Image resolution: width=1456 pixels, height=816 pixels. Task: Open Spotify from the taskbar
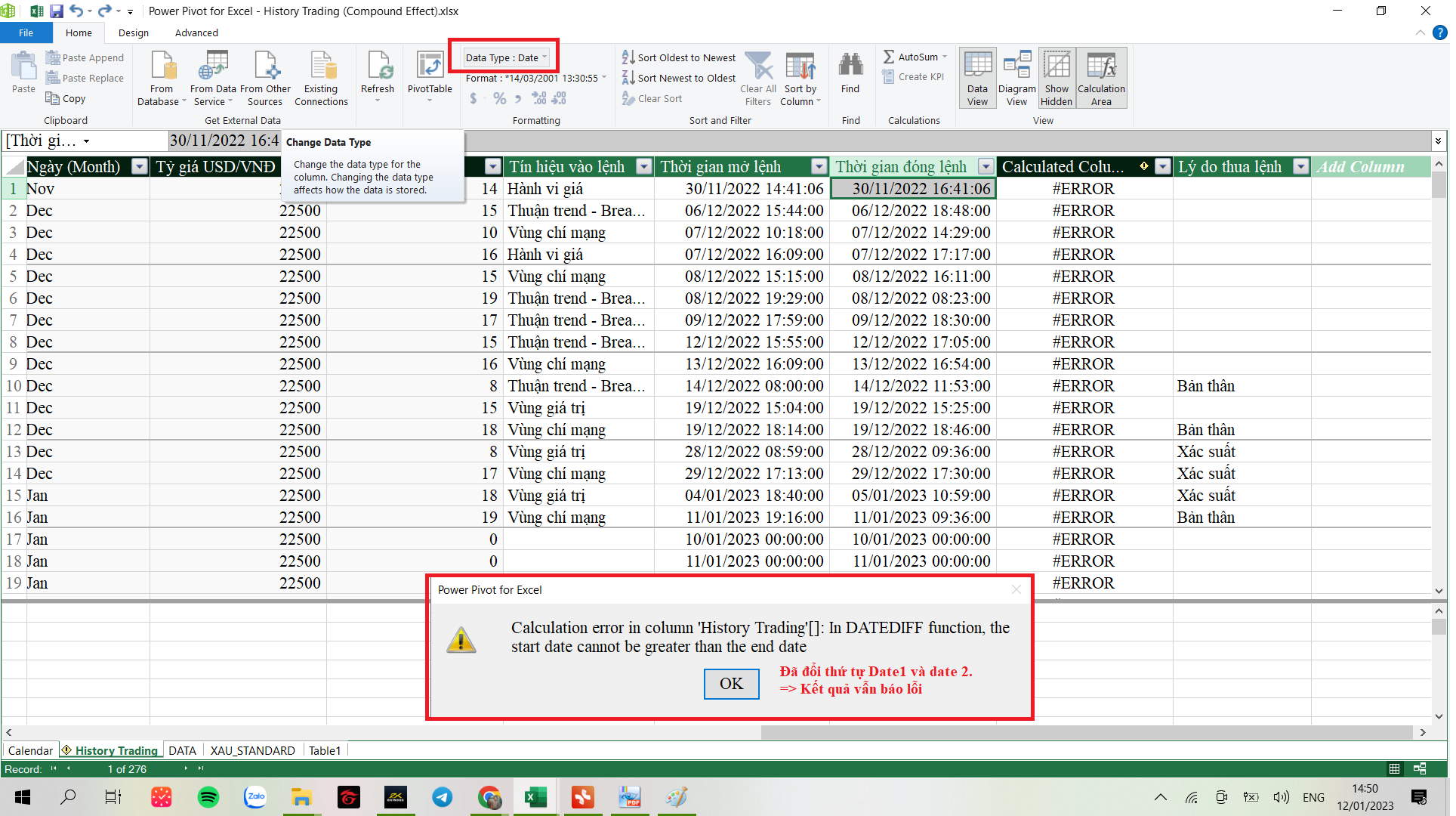tap(208, 797)
